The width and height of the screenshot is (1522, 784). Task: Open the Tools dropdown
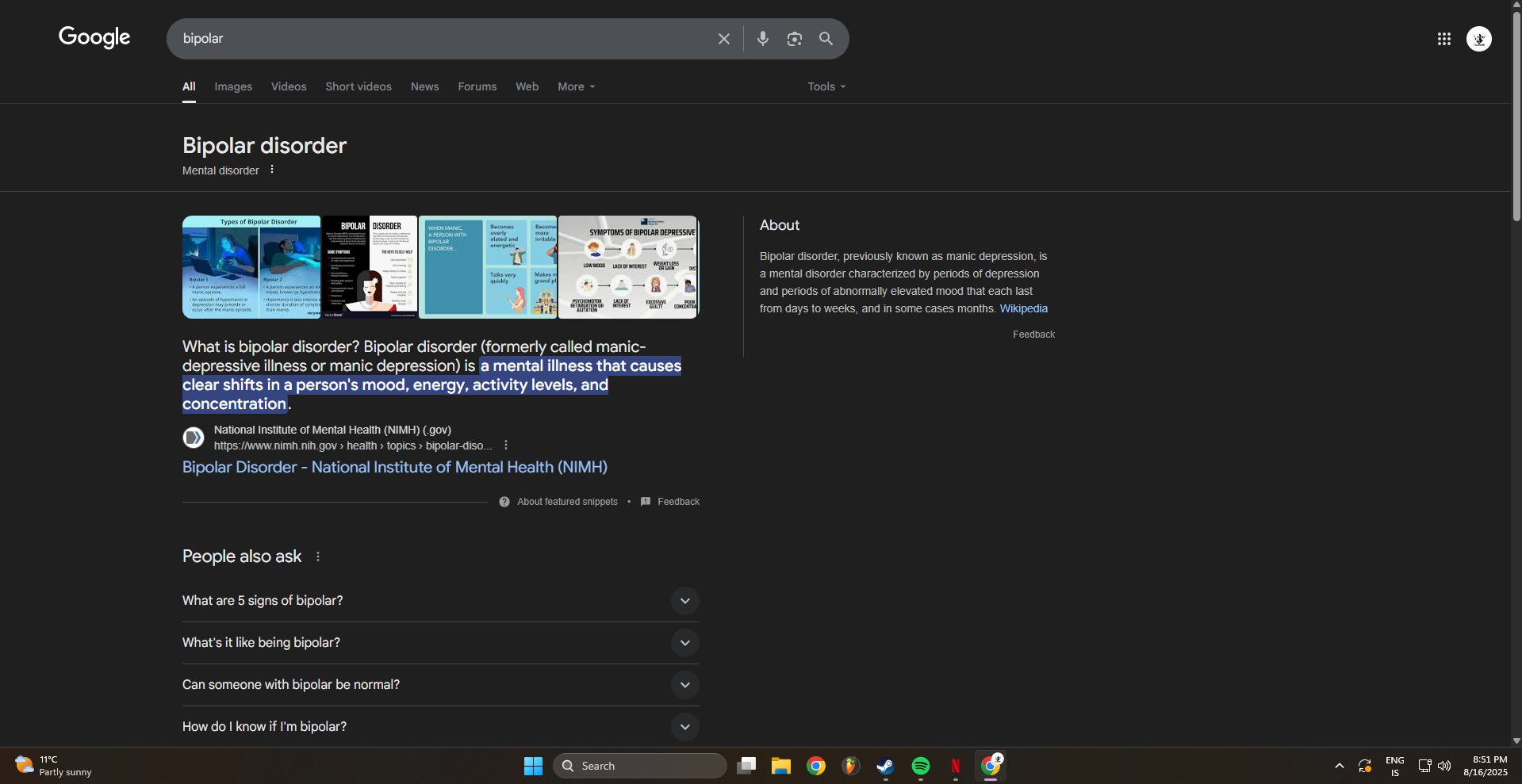pyautogui.click(x=826, y=86)
